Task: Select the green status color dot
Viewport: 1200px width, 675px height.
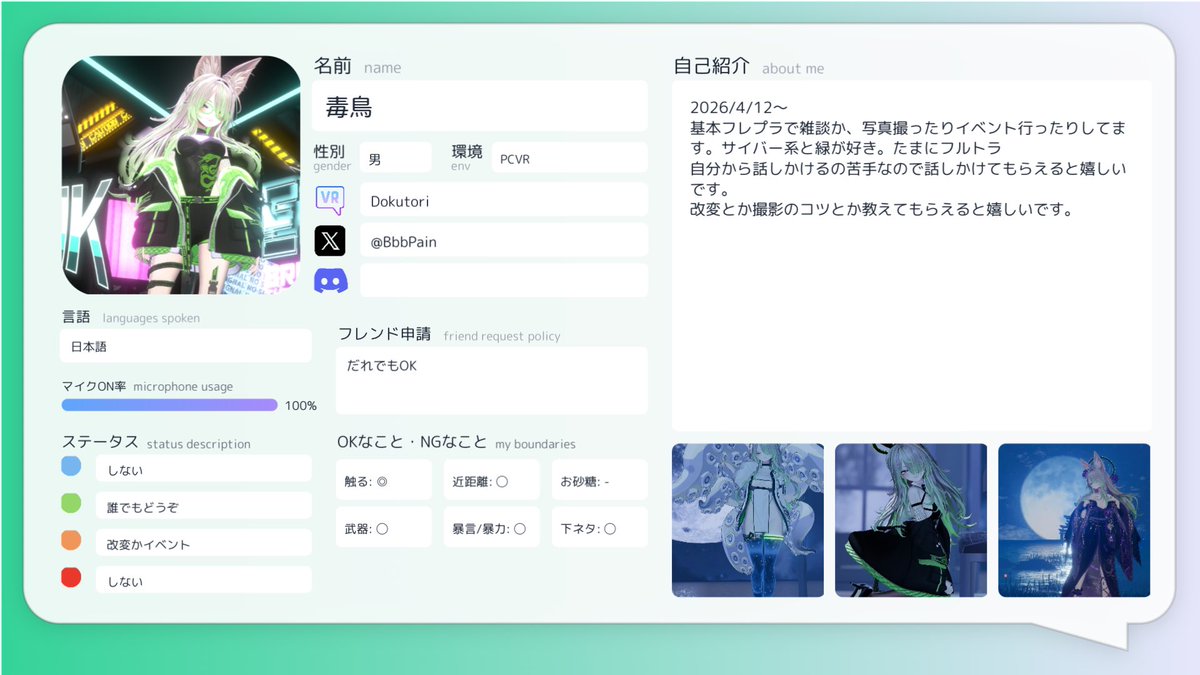Action: [x=71, y=503]
